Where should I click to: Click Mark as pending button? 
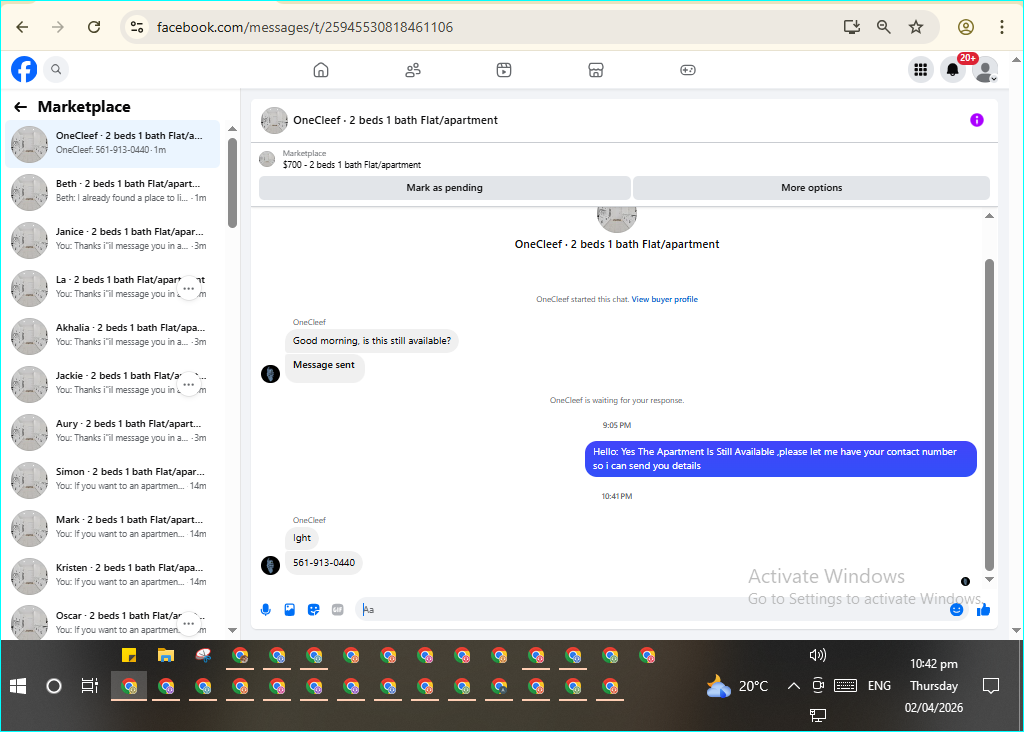coord(445,187)
